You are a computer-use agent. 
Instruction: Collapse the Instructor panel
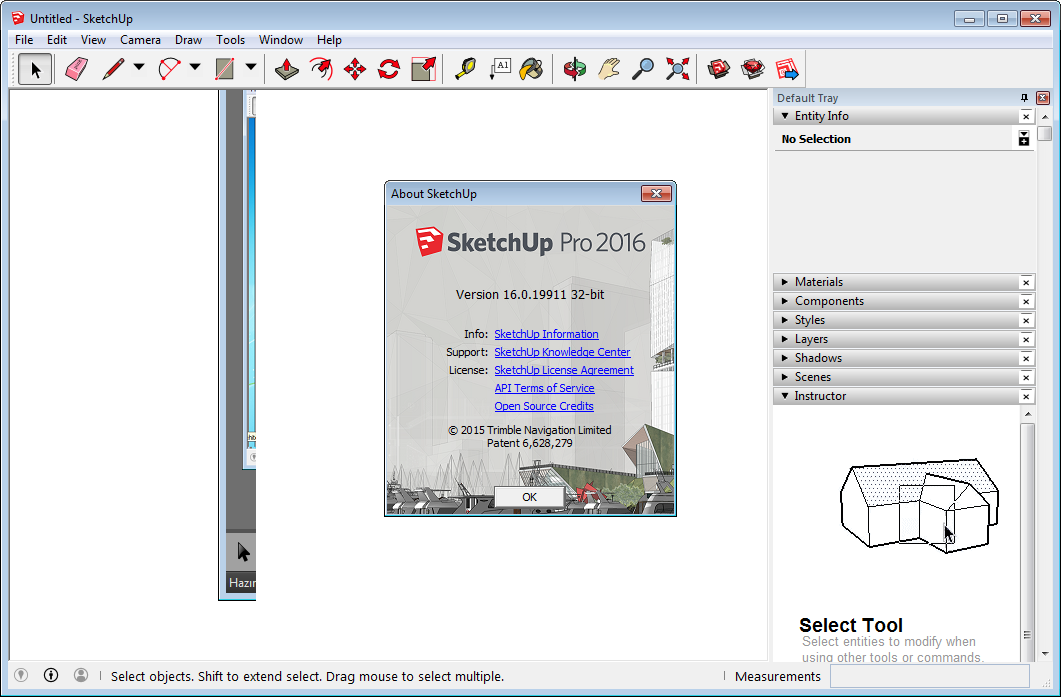tap(785, 396)
